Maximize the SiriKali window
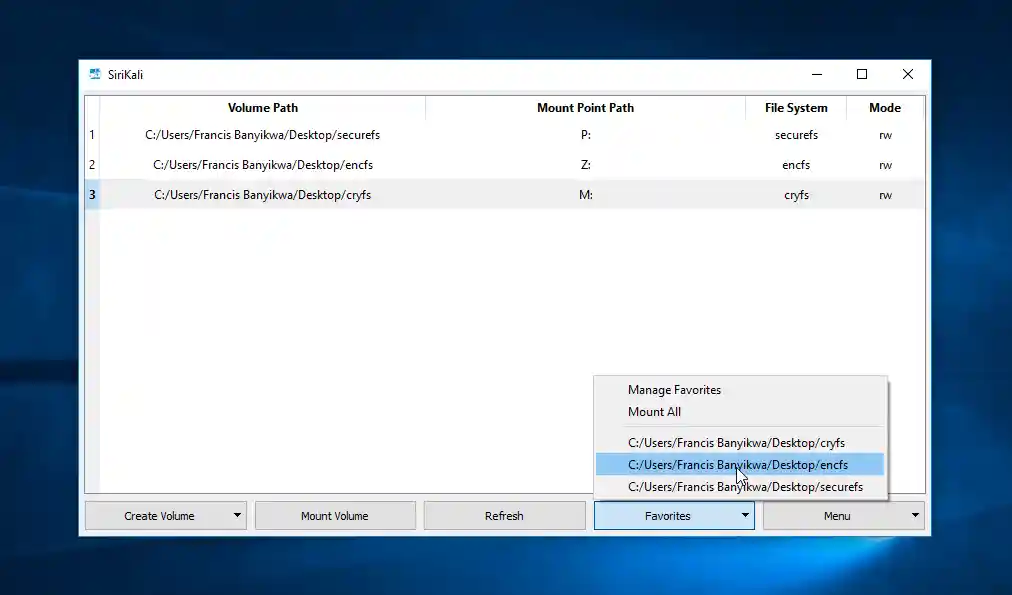1012x595 pixels. coord(862,75)
